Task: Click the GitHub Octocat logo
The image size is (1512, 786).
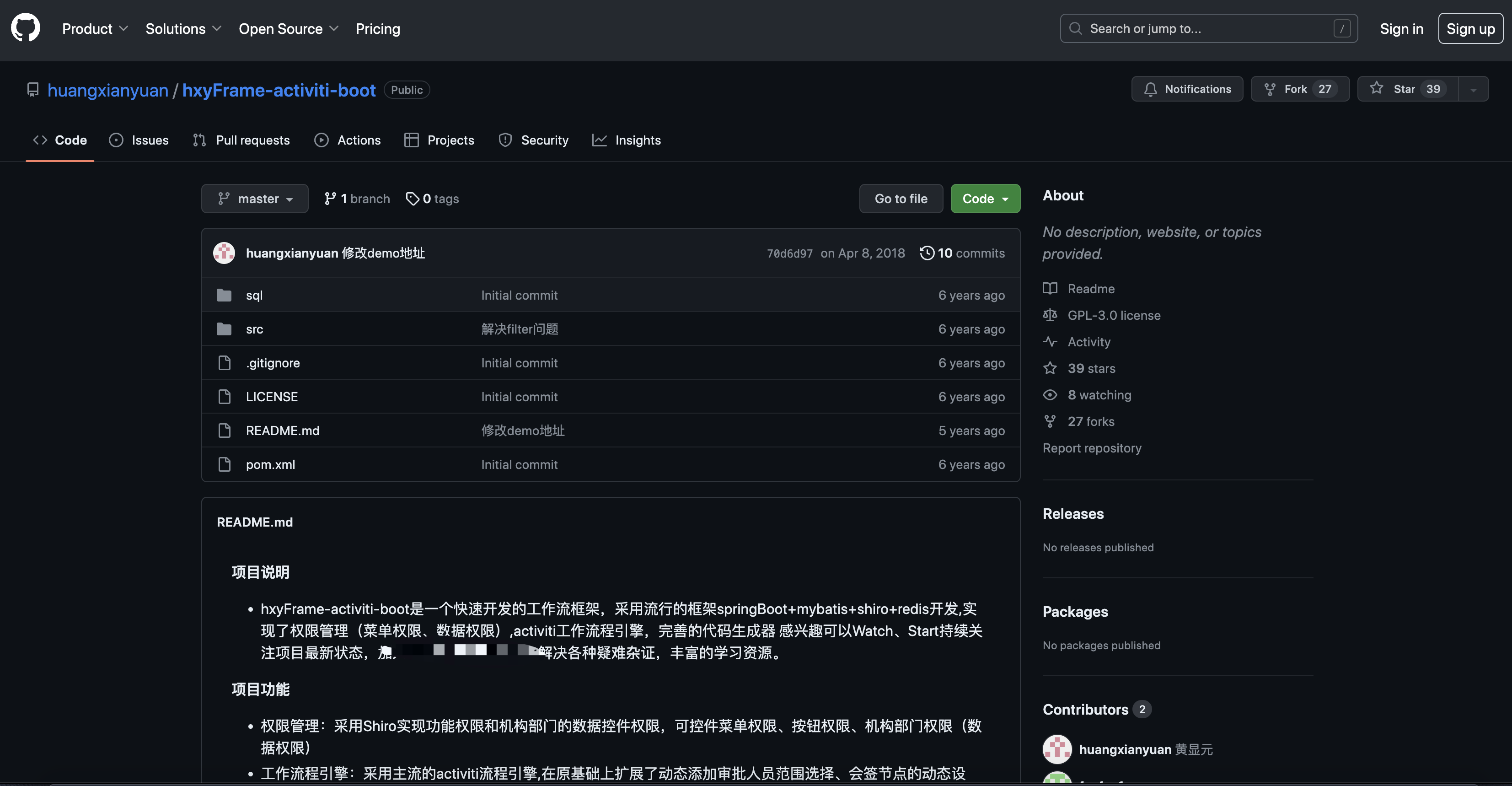Action: point(25,28)
